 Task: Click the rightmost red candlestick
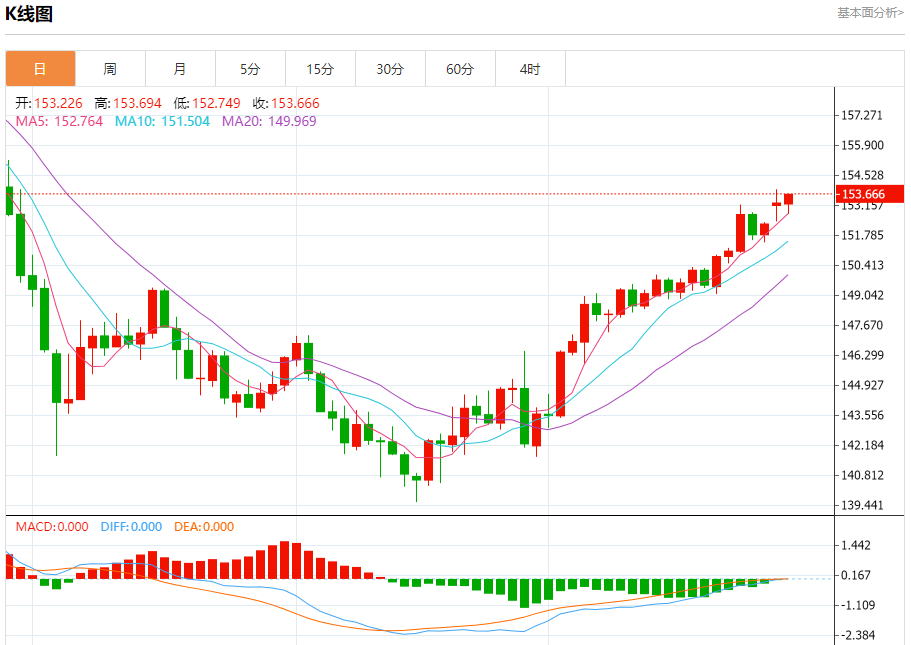tap(788, 199)
